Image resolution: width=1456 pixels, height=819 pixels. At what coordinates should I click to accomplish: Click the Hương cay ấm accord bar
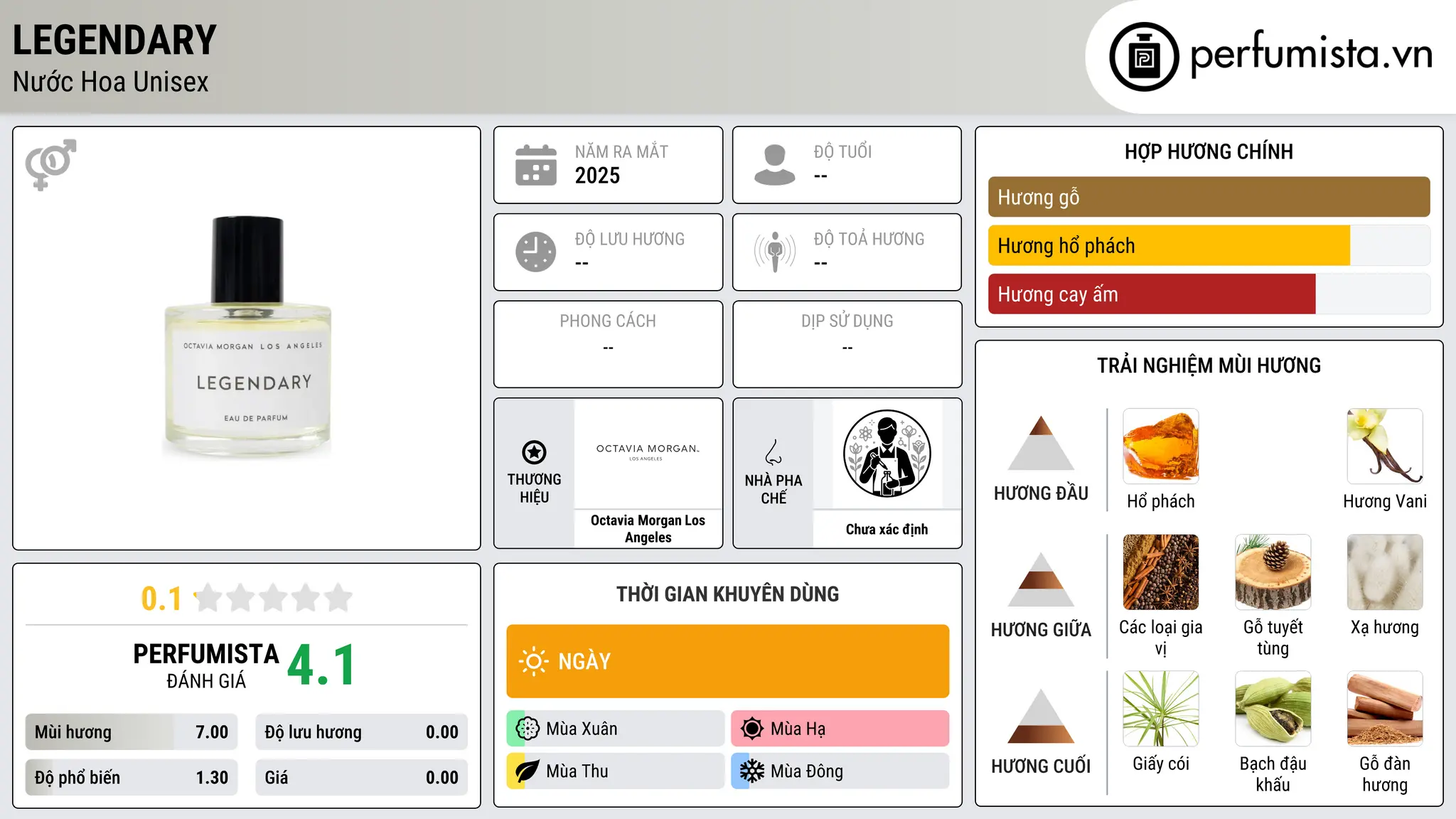(1209, 294)
